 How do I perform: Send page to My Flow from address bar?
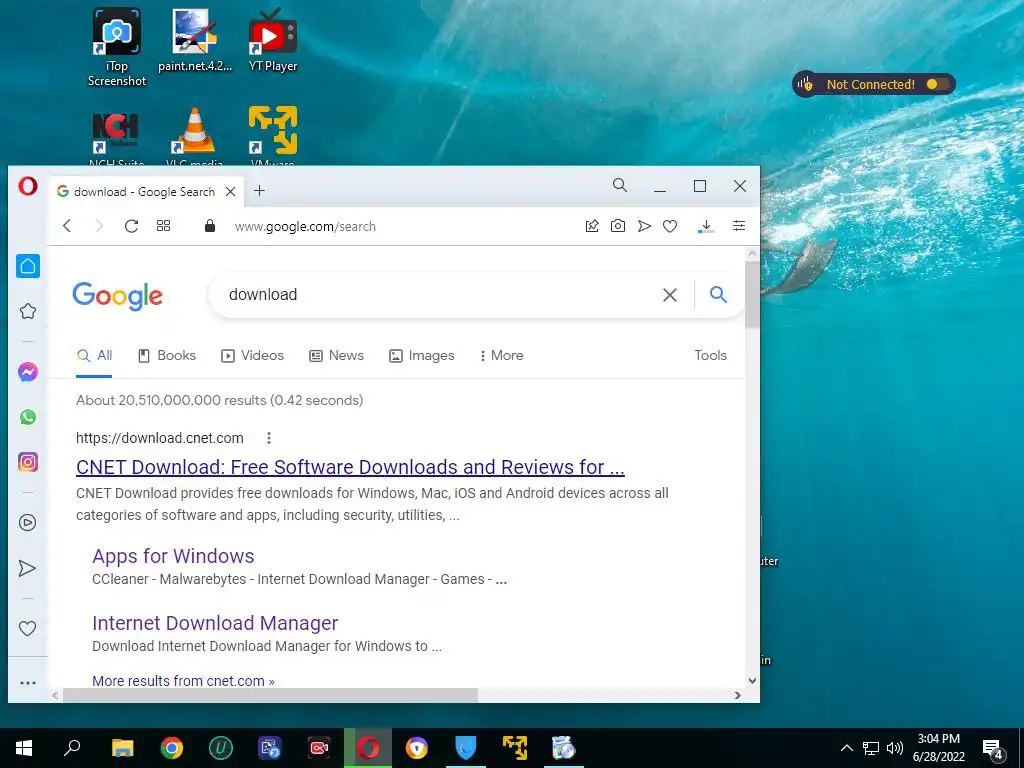(x=645, y=226)
